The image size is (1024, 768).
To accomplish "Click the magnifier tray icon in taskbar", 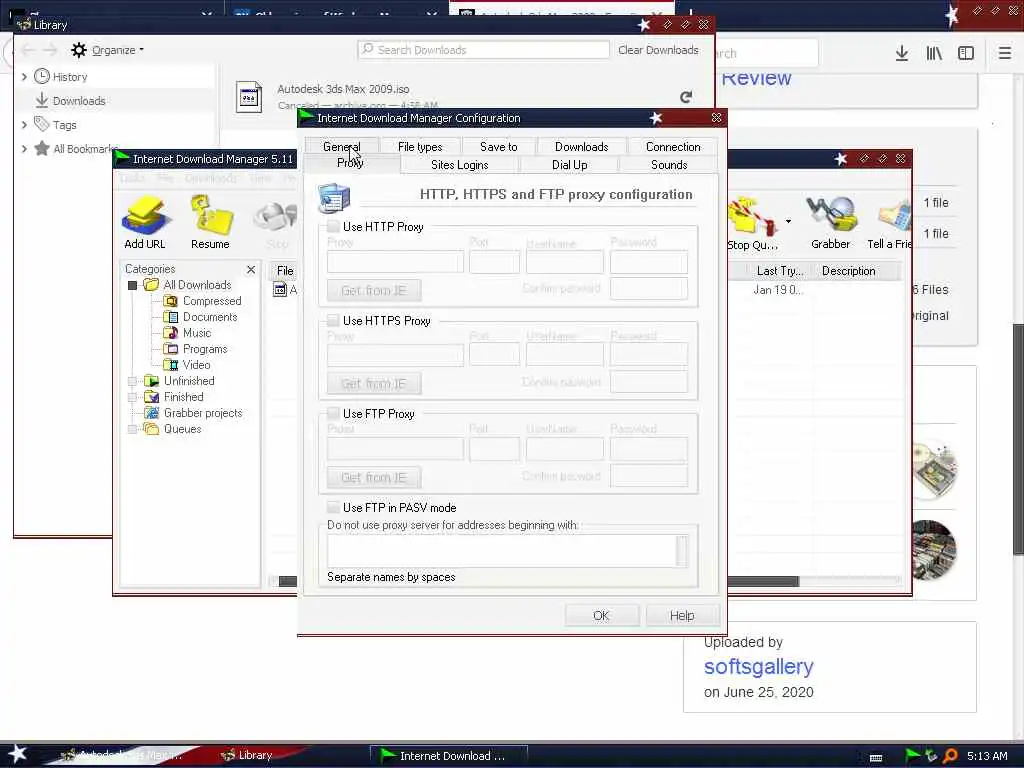I will tap(950, 756).
